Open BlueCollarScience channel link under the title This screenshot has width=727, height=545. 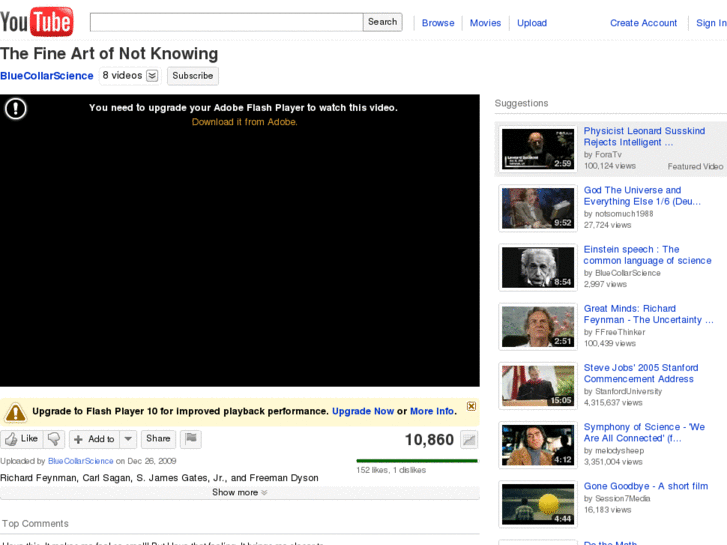pyautogui.click(x=47, y=76)
